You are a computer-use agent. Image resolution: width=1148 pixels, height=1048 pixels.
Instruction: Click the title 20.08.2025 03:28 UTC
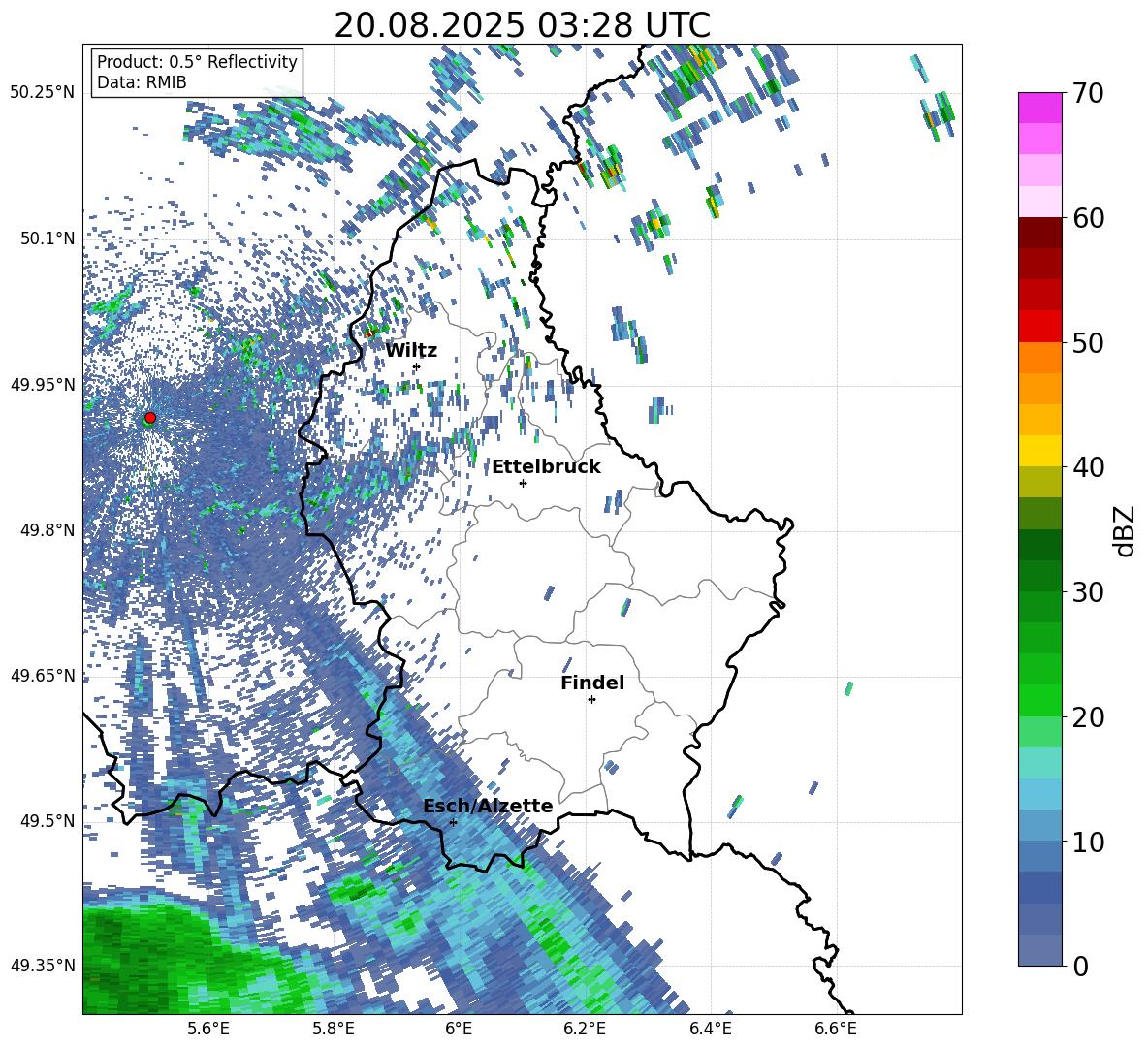[x=522, y=25]
